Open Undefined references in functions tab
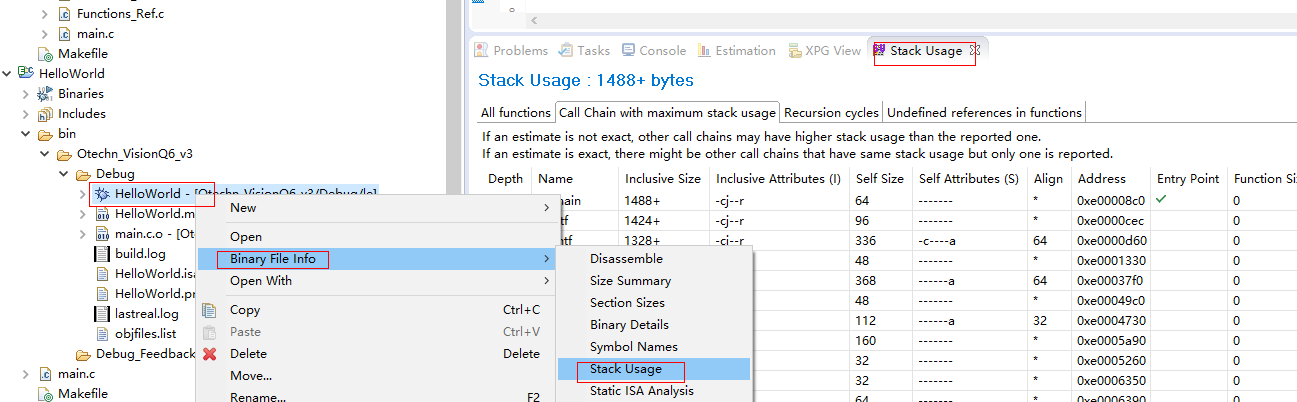1297x402 pixels. pos(984,112)
